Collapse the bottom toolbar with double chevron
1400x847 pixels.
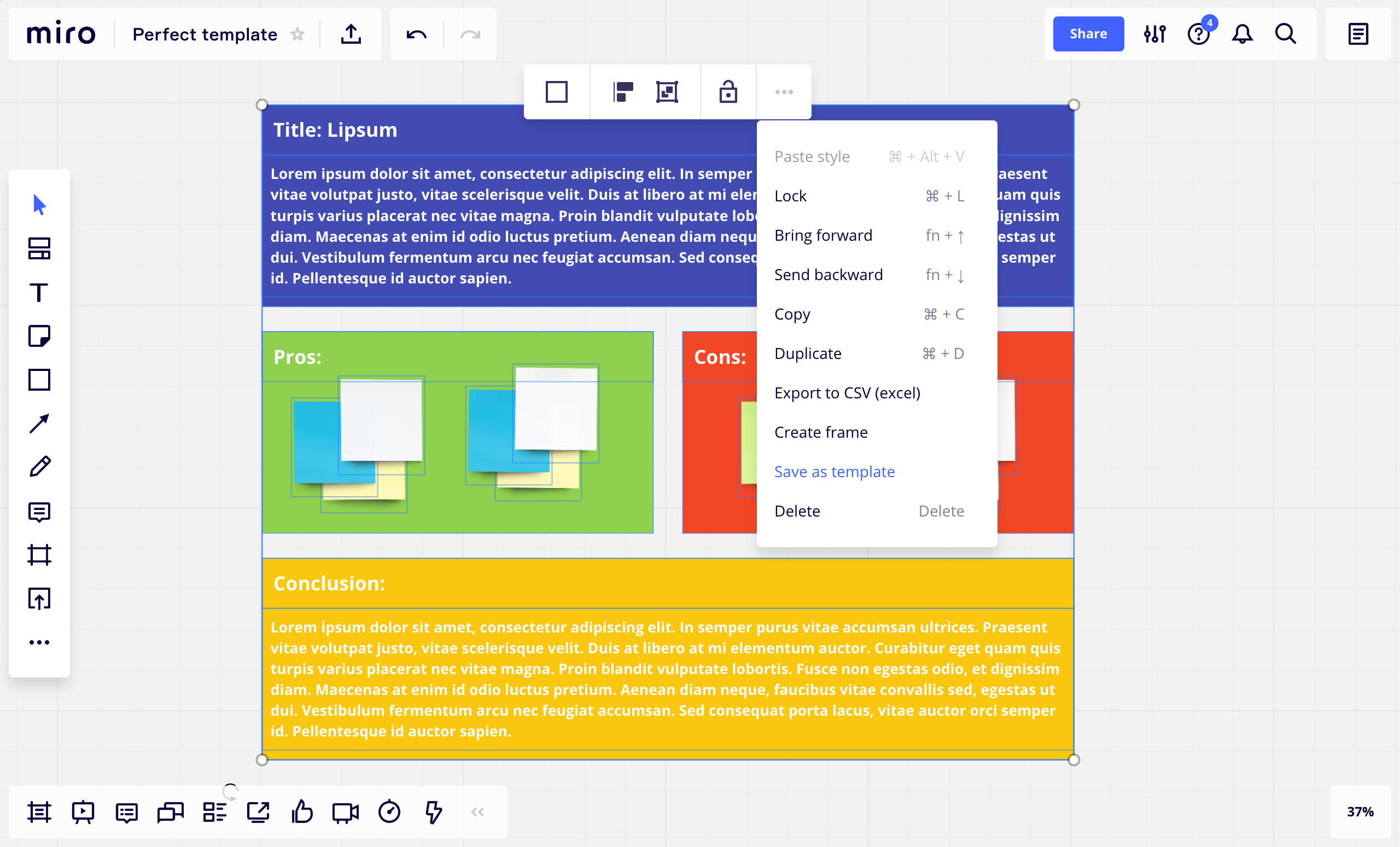coord(477,812)
